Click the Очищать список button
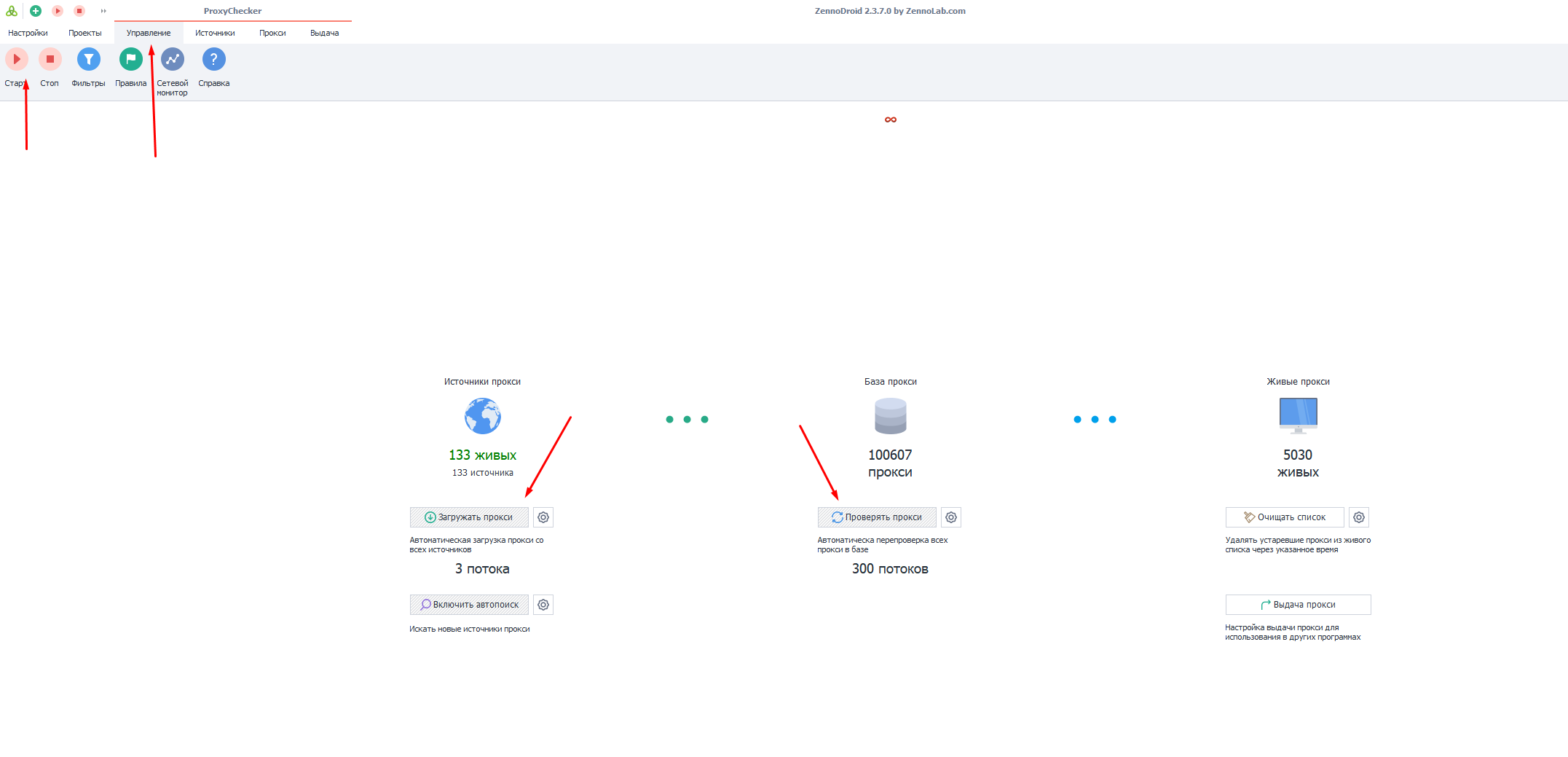The image size is (1568, 757). (x=1285, y=517)
